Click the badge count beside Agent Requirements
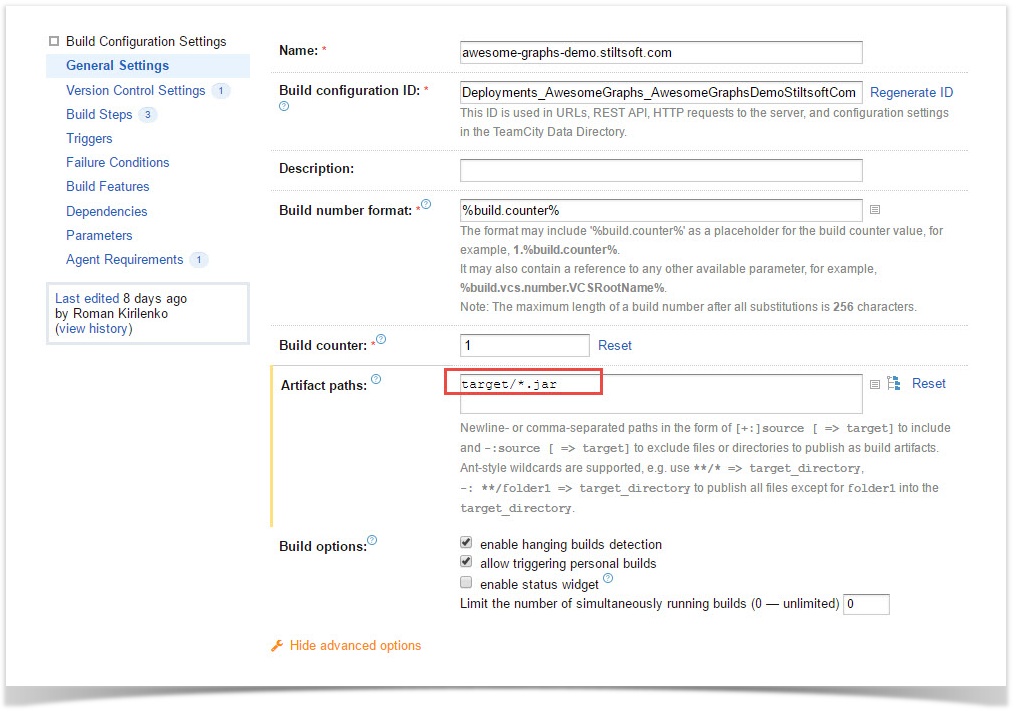This screenshot has width=1020, height=715. point(199,260)
